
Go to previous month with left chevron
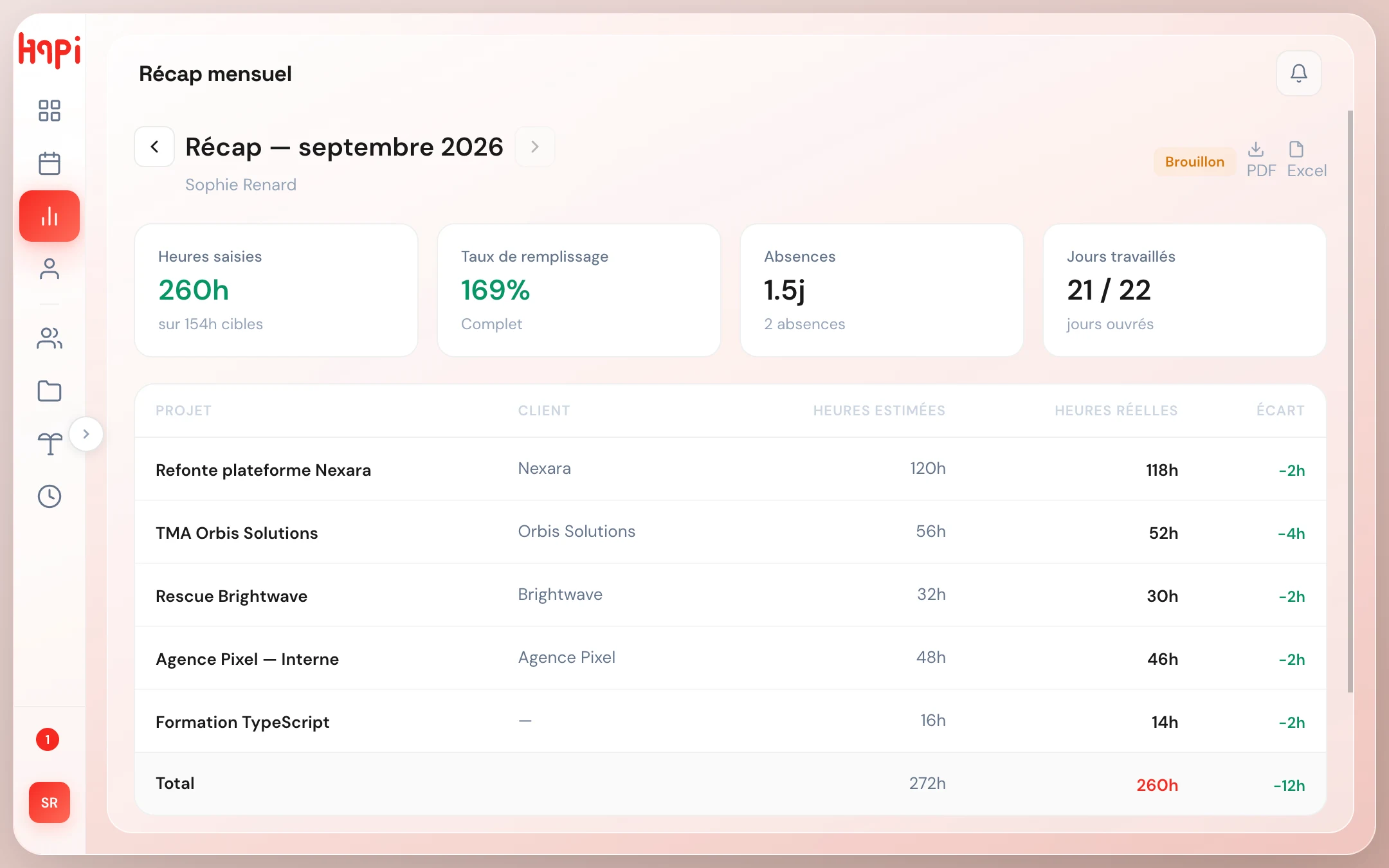154,147
